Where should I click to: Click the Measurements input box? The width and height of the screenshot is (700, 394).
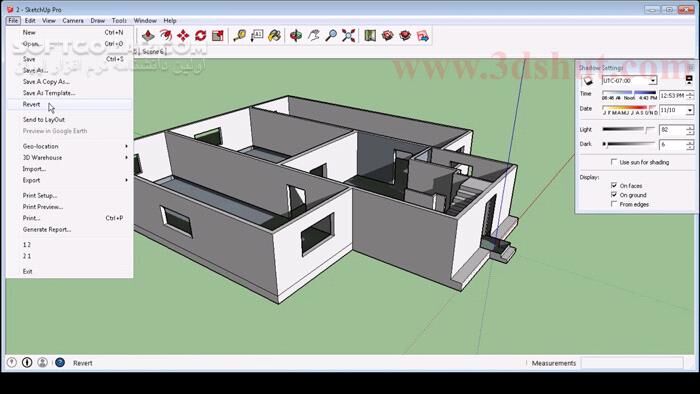tap(632, 363)
